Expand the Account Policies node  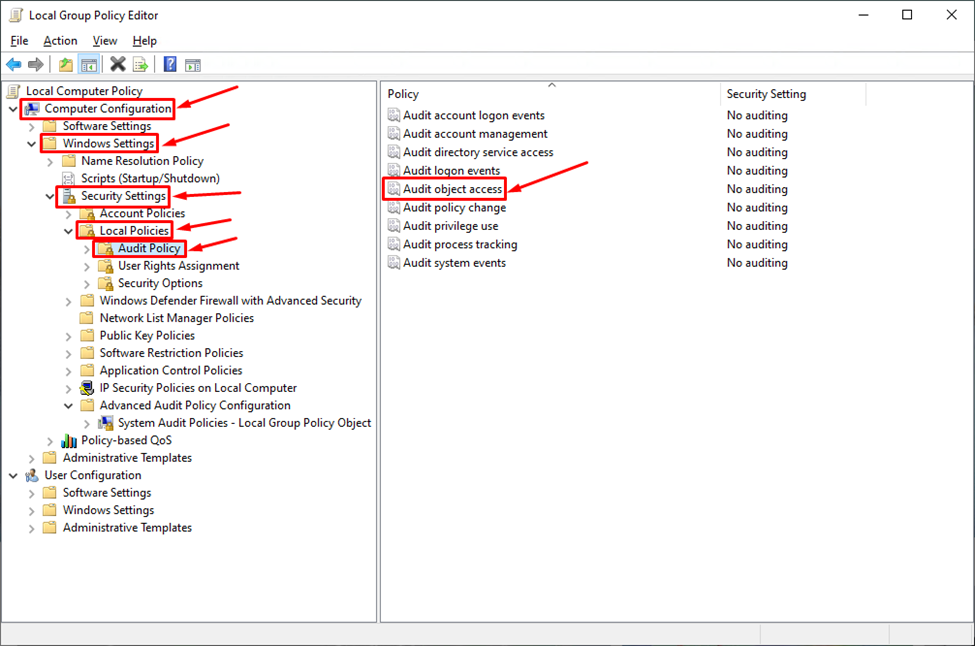[x=68, y=214]
